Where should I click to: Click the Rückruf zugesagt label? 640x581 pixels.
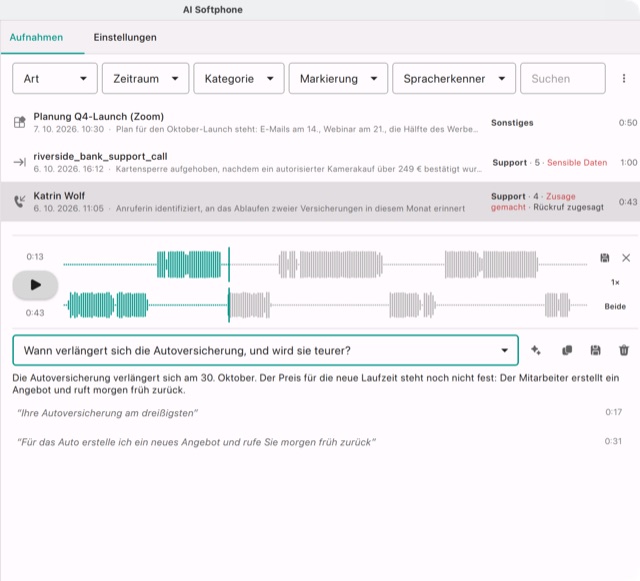click(569, 207)
